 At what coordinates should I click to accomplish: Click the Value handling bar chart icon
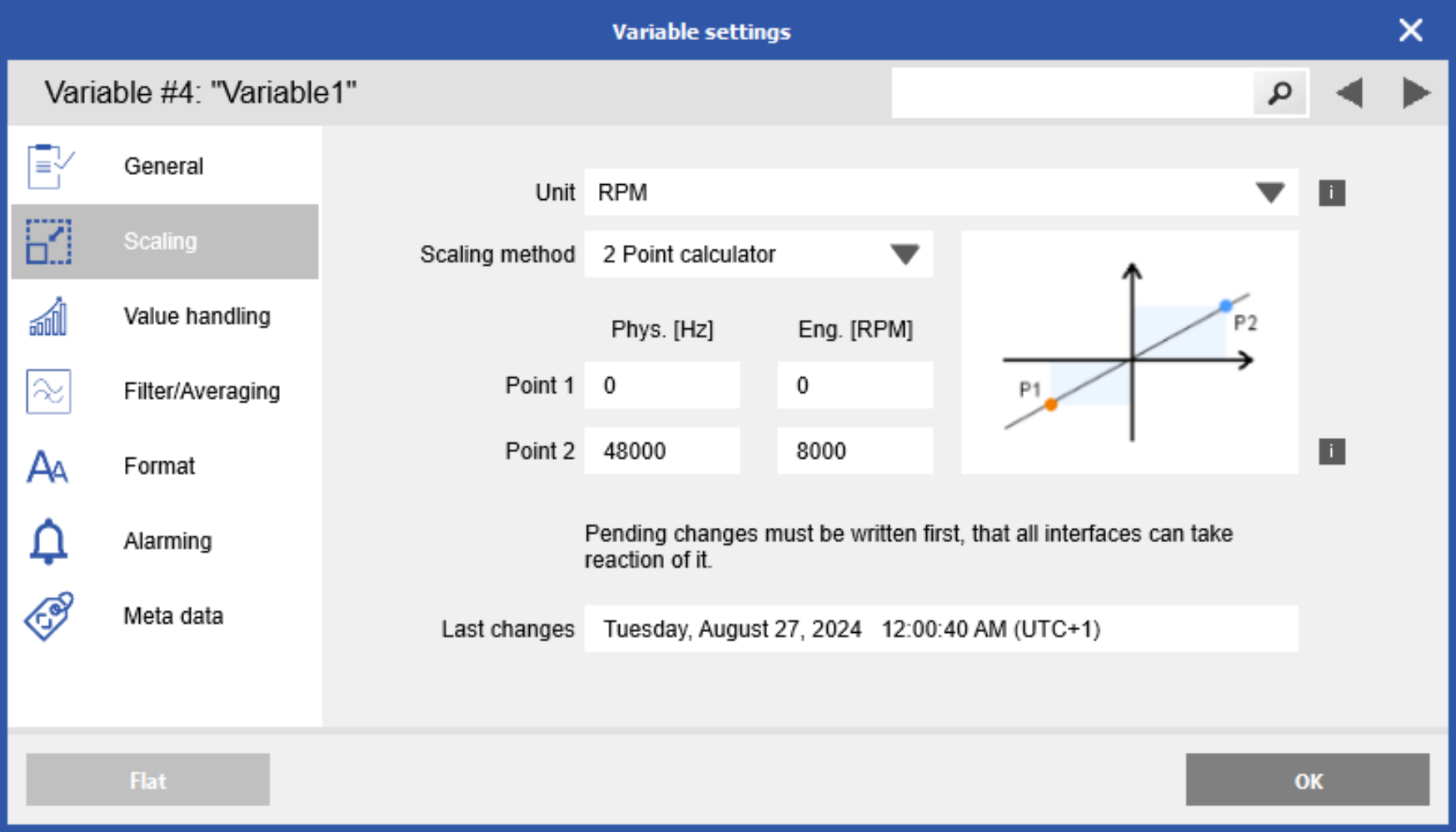[x=47, y=316]
